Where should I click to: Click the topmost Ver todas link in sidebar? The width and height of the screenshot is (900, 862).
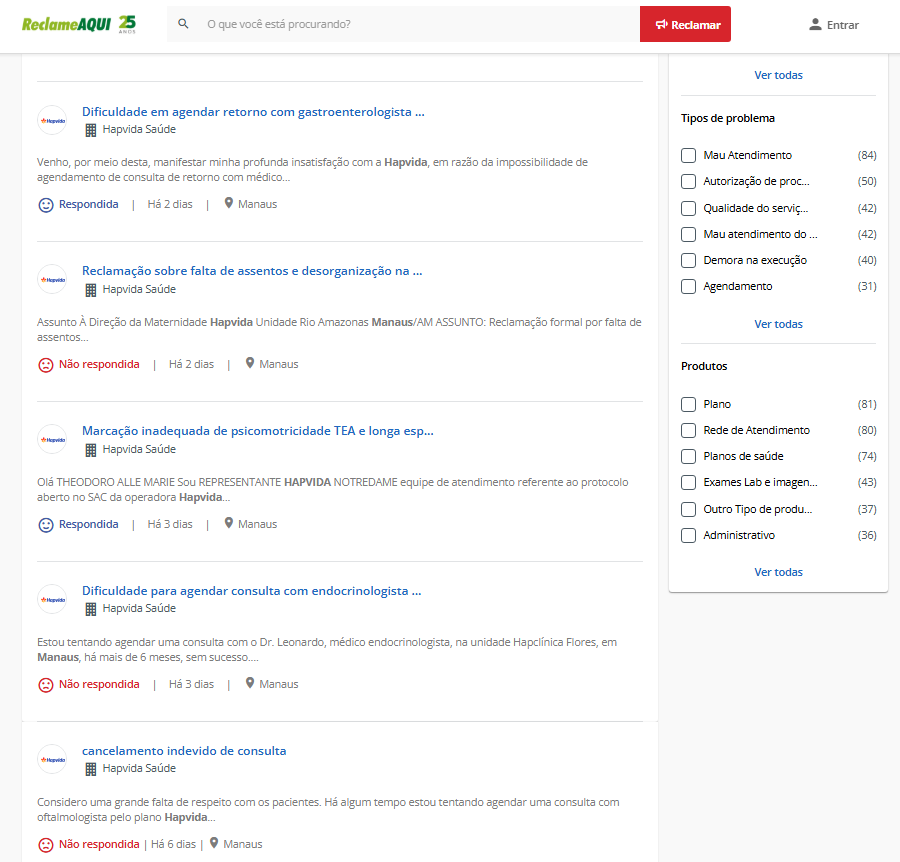click(778, 75)
